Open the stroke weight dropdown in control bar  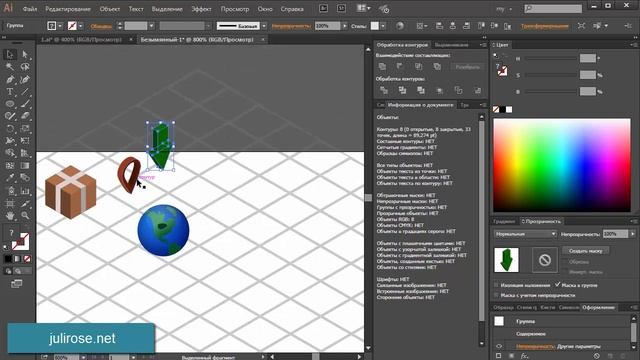coord(151,26)
